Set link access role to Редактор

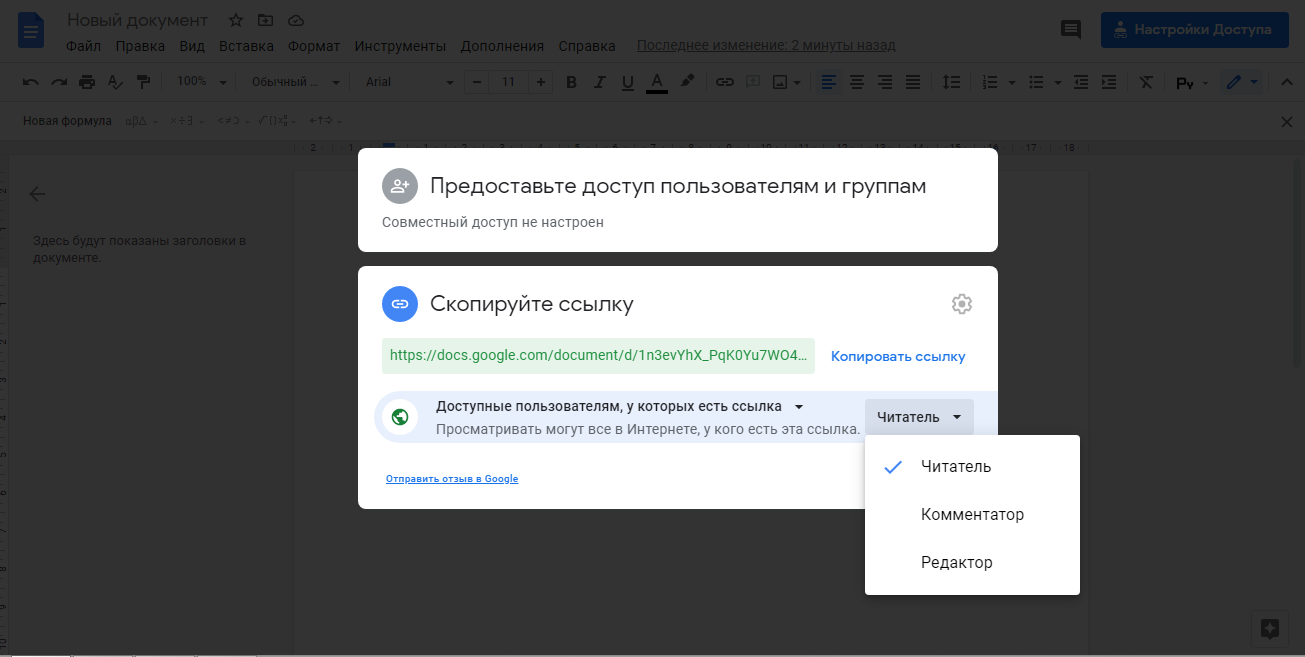(x=957, y=563)
